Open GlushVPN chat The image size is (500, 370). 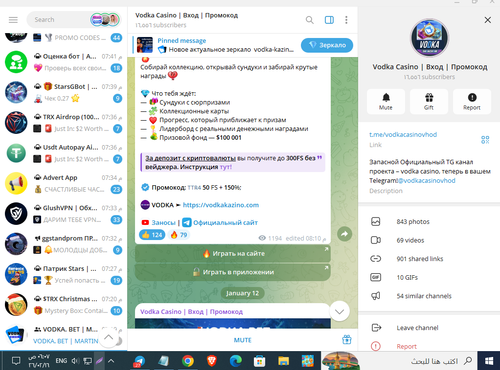coord(63,214)
